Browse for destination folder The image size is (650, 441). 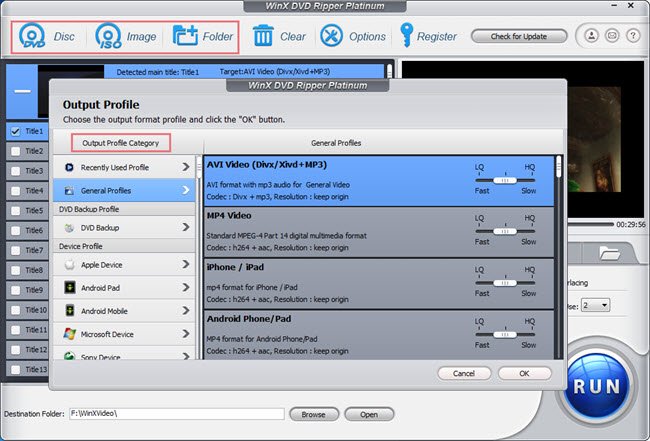point(314,414)
